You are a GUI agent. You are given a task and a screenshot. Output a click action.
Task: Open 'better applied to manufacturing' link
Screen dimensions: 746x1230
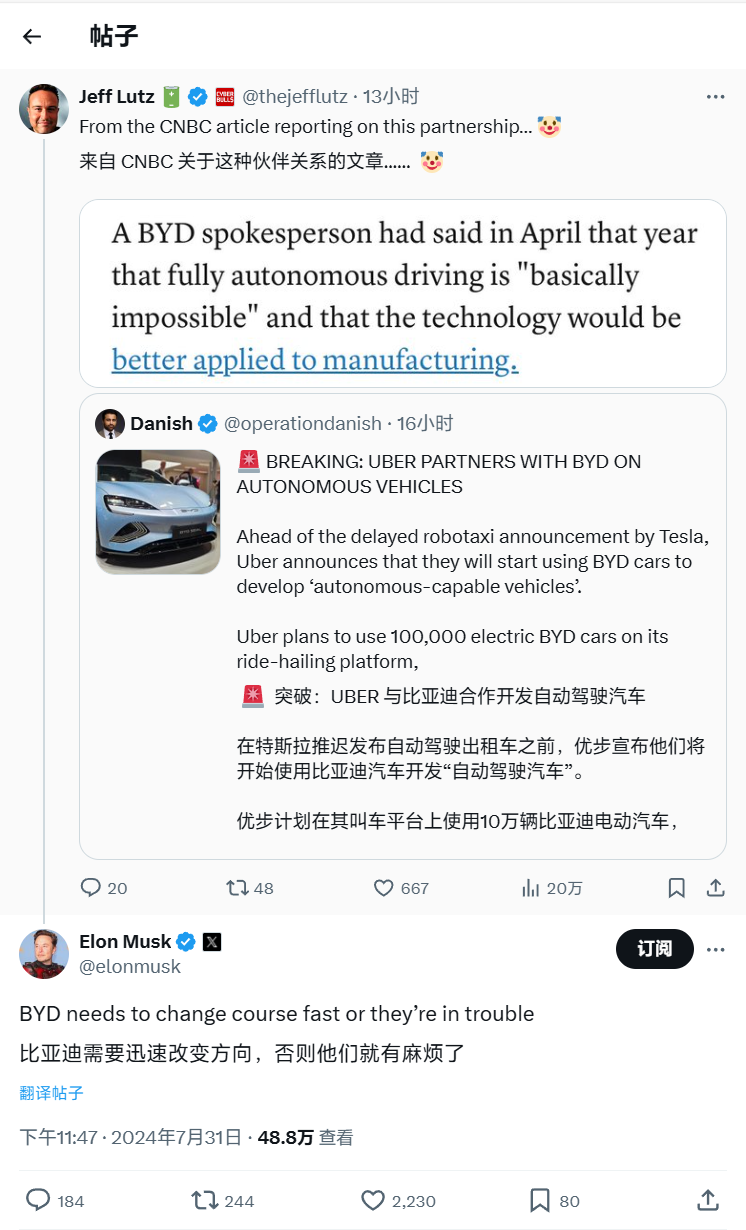pyautogui.click(x=314, y=360)
